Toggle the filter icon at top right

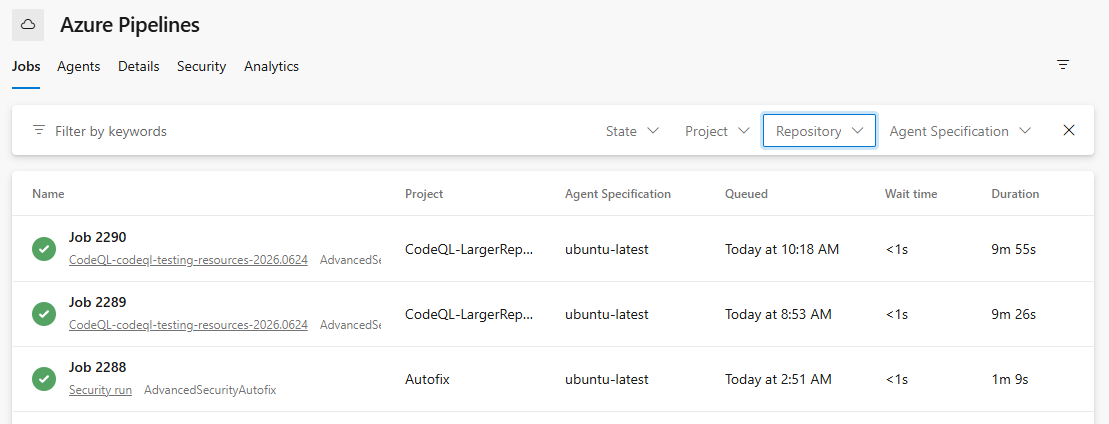(1062, 64)
